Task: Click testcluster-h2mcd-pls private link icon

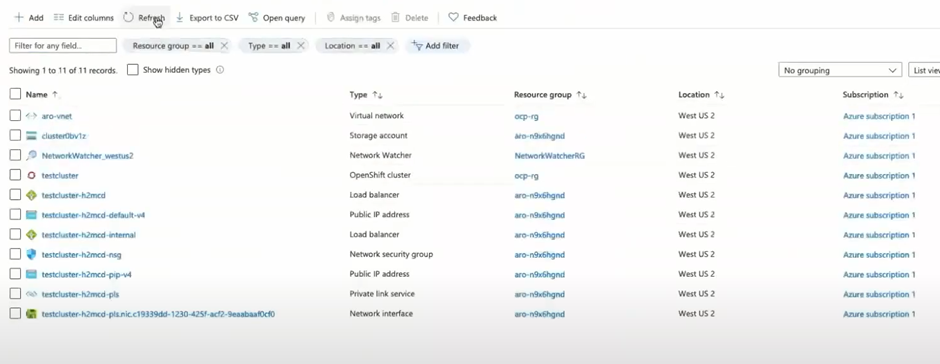Action: [x=32, y=294]
